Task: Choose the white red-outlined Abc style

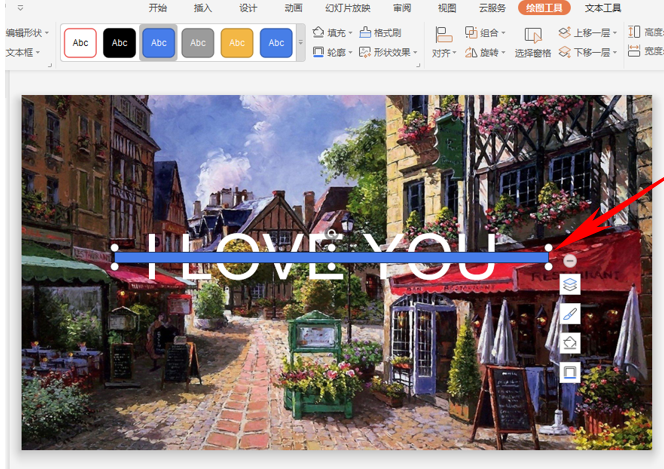Action: (x=80, y=43)
